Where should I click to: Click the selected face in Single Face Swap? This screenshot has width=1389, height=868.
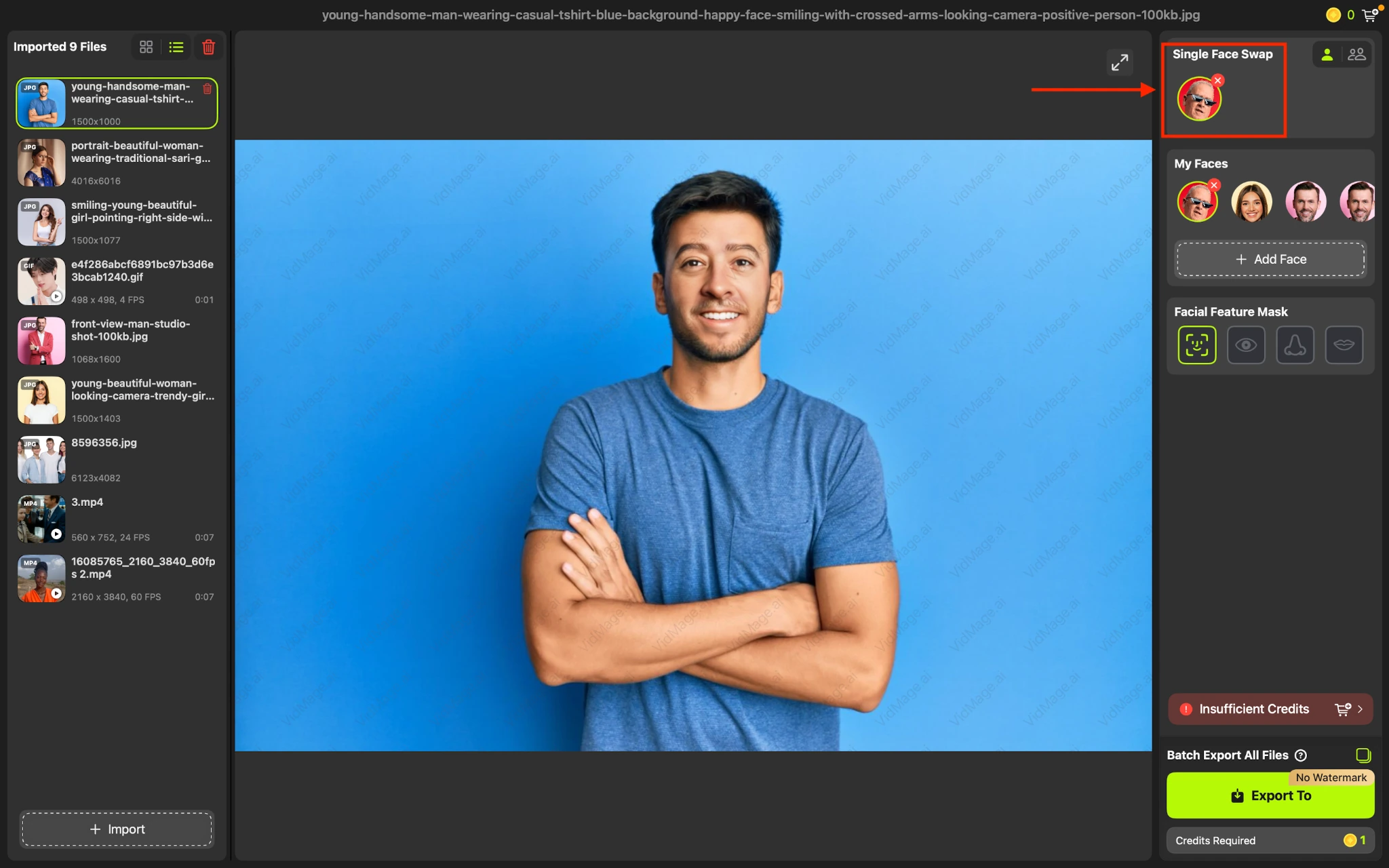[x=1198, y=100]
